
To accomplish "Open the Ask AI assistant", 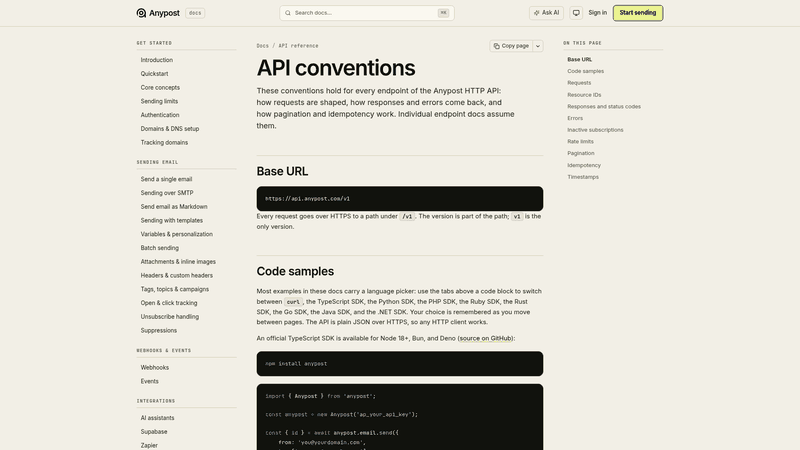I will pos(546,13).
